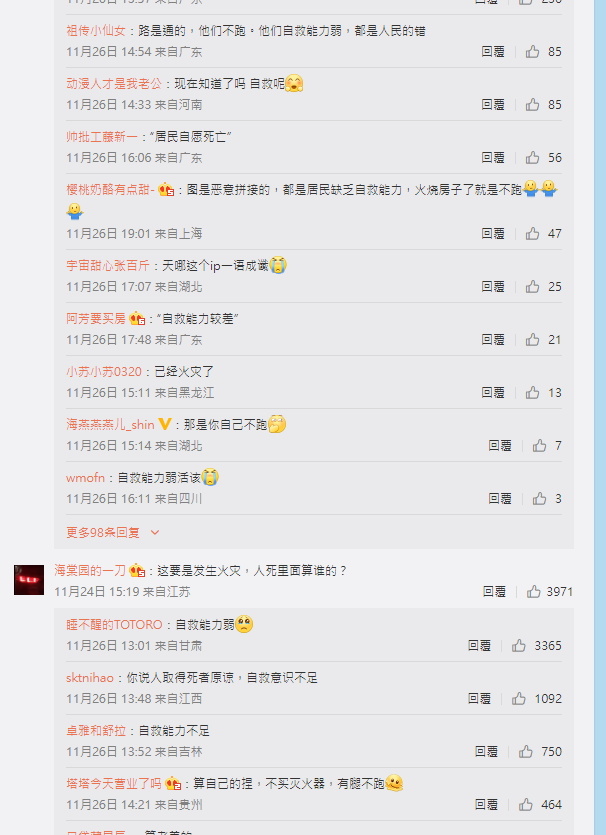Image resolution: width=606 pixels, height=835 pixels.
Task: Open 塔塔今天营业了吗 user profile
Action: coord(113,783)
